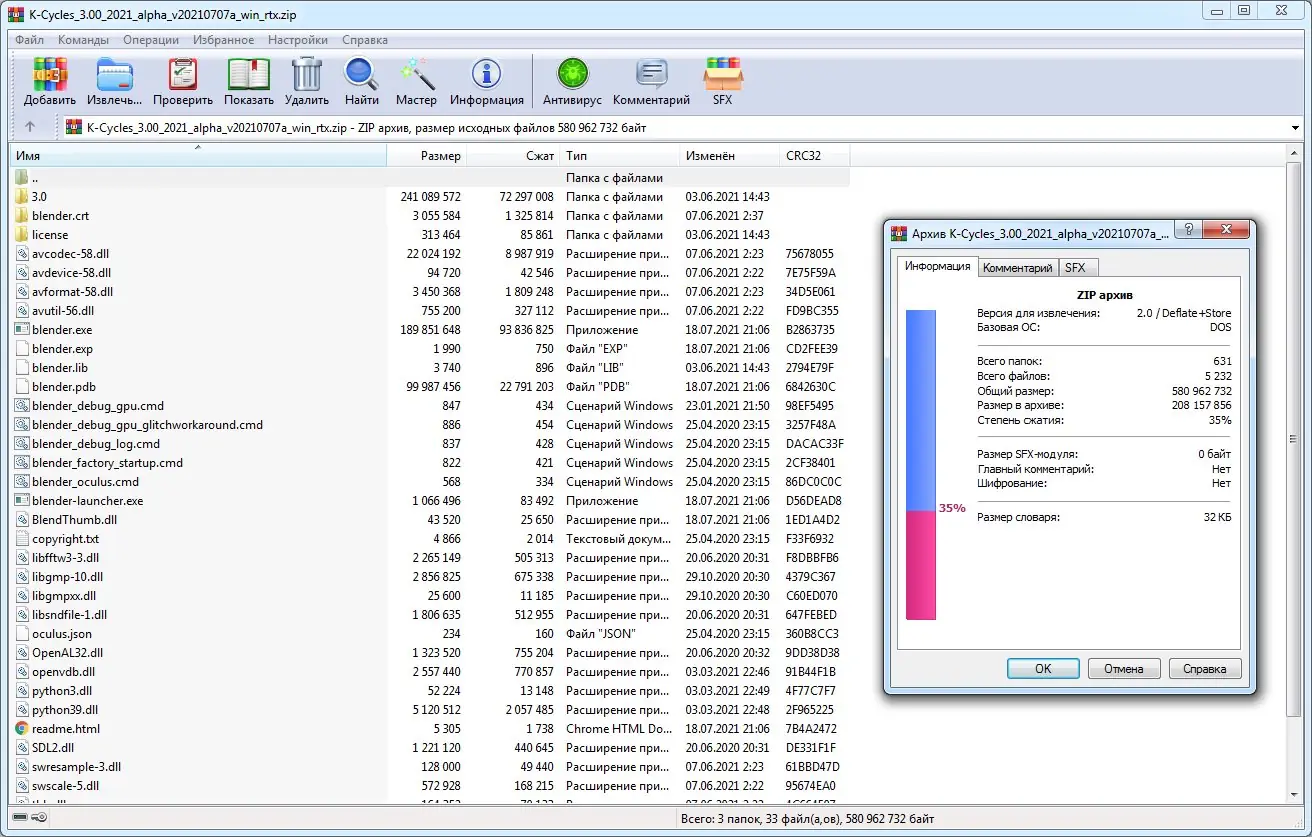Open the Настройки menu
This screenshot has width=1312, height=837.
click(298, 40)
